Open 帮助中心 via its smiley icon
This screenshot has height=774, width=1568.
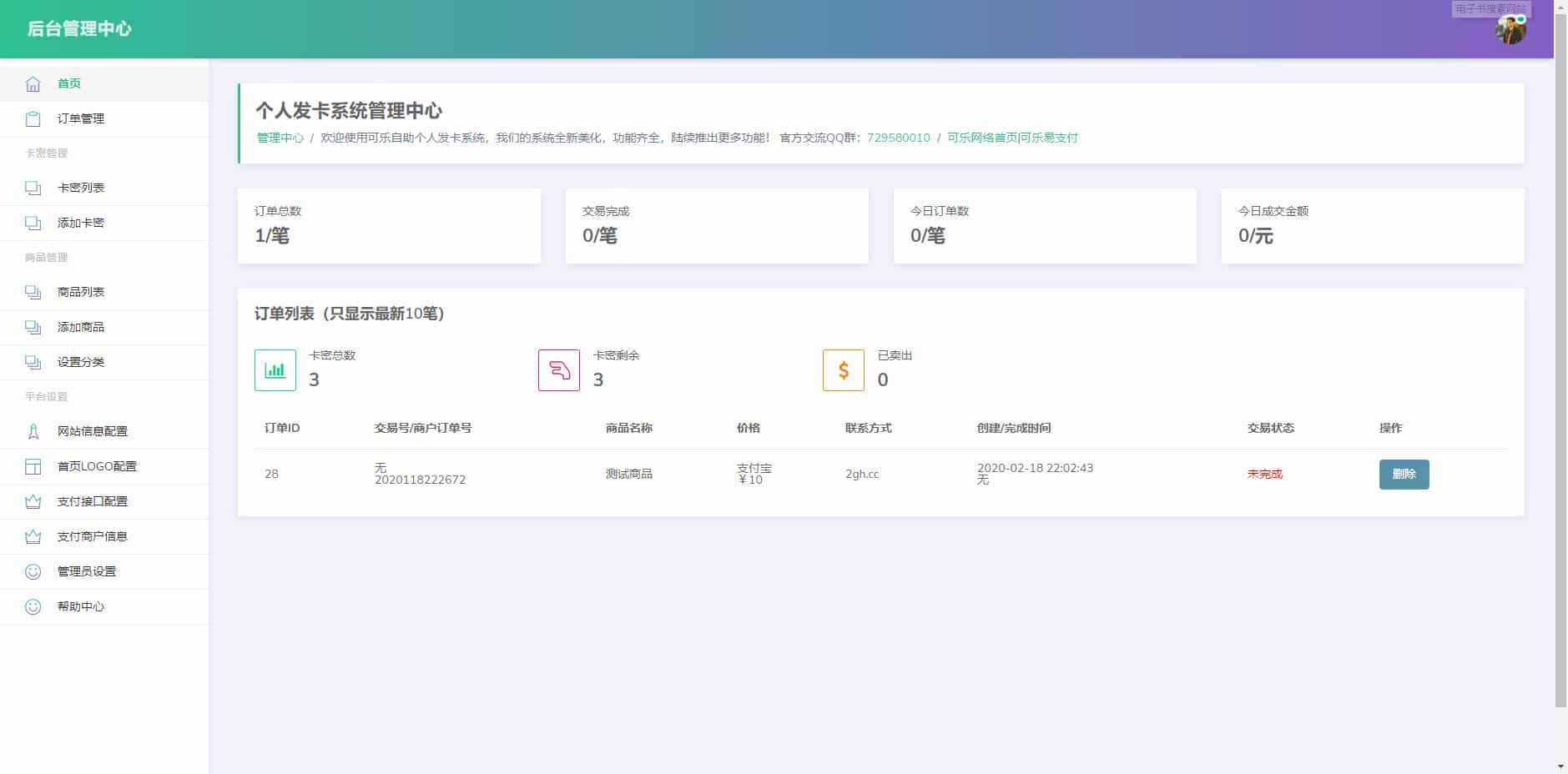(x=33, y=606)
